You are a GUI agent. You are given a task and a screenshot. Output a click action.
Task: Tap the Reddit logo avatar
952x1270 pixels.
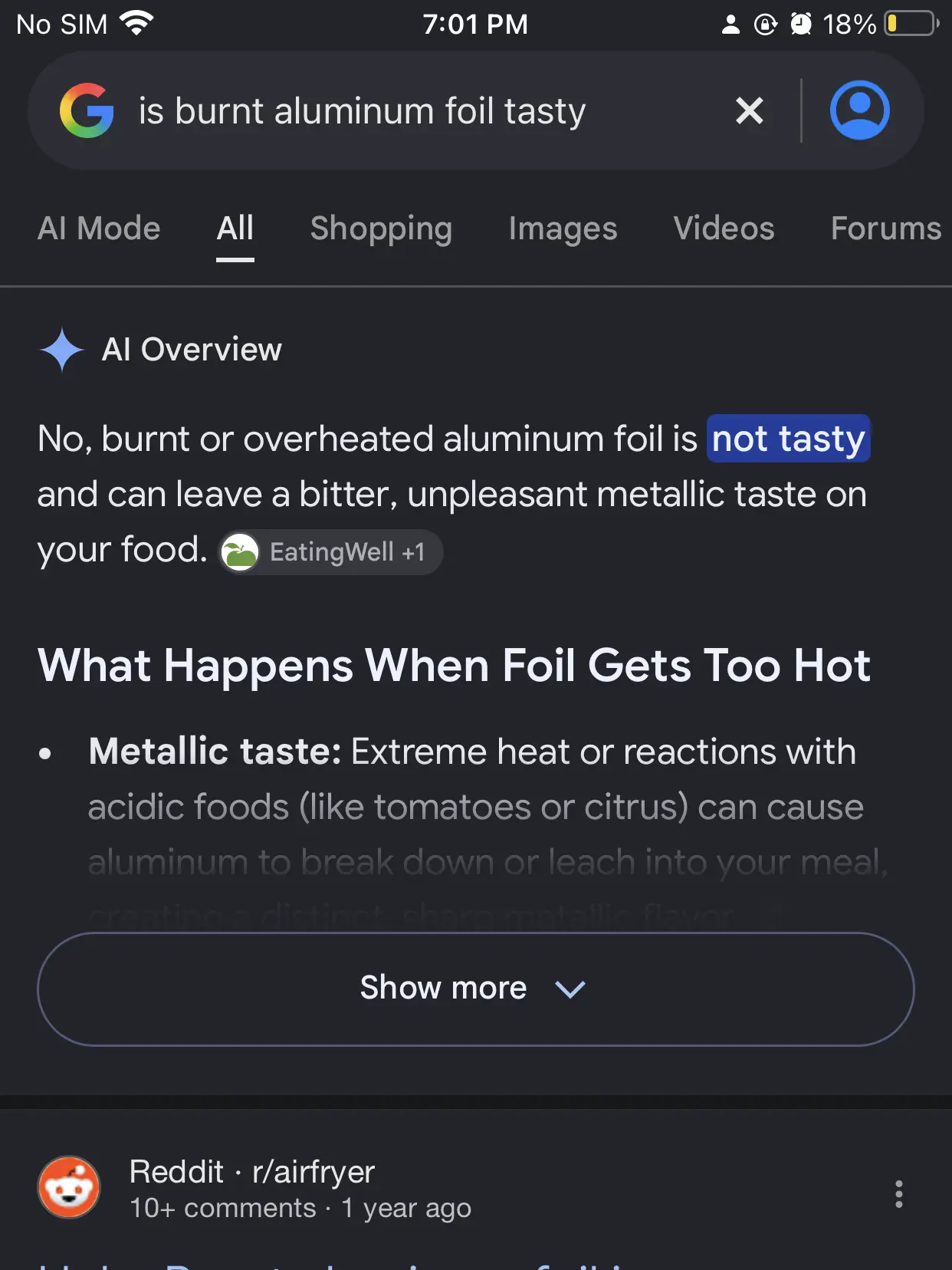(x=69, y=1187)
